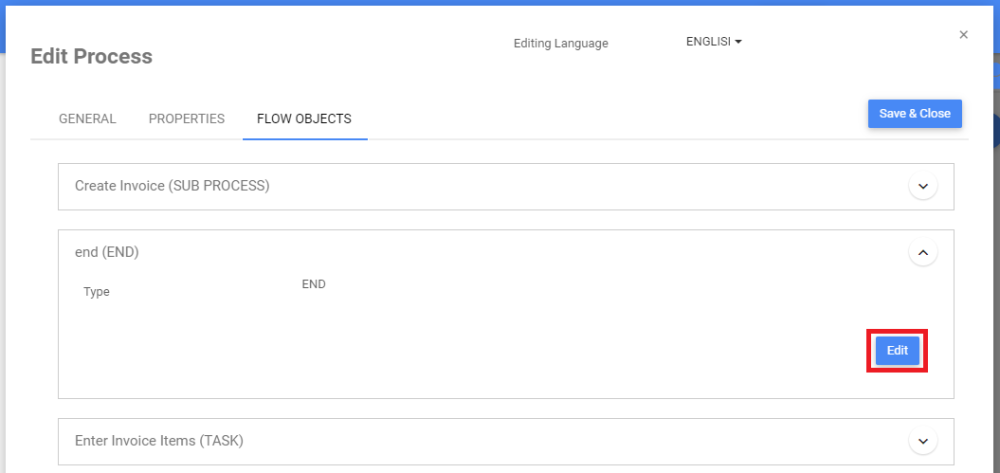Click the blue app bar above dialog
The height and width of the screenshot is (473, 1000).
(x=500, y=3)
